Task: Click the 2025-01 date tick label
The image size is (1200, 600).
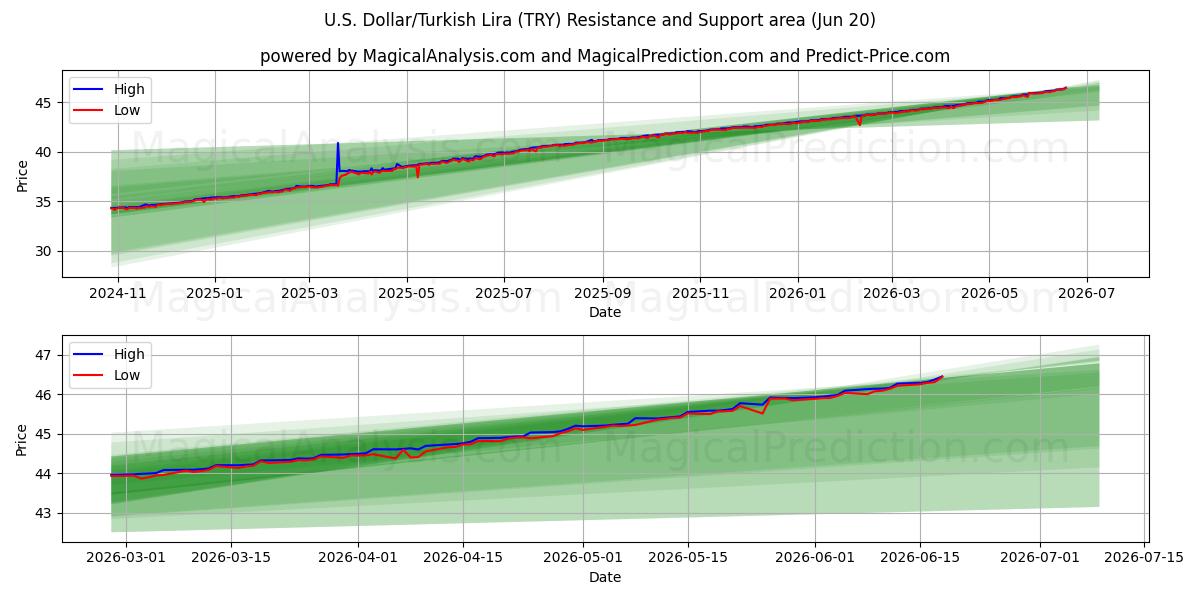Action: coord(215,293)
